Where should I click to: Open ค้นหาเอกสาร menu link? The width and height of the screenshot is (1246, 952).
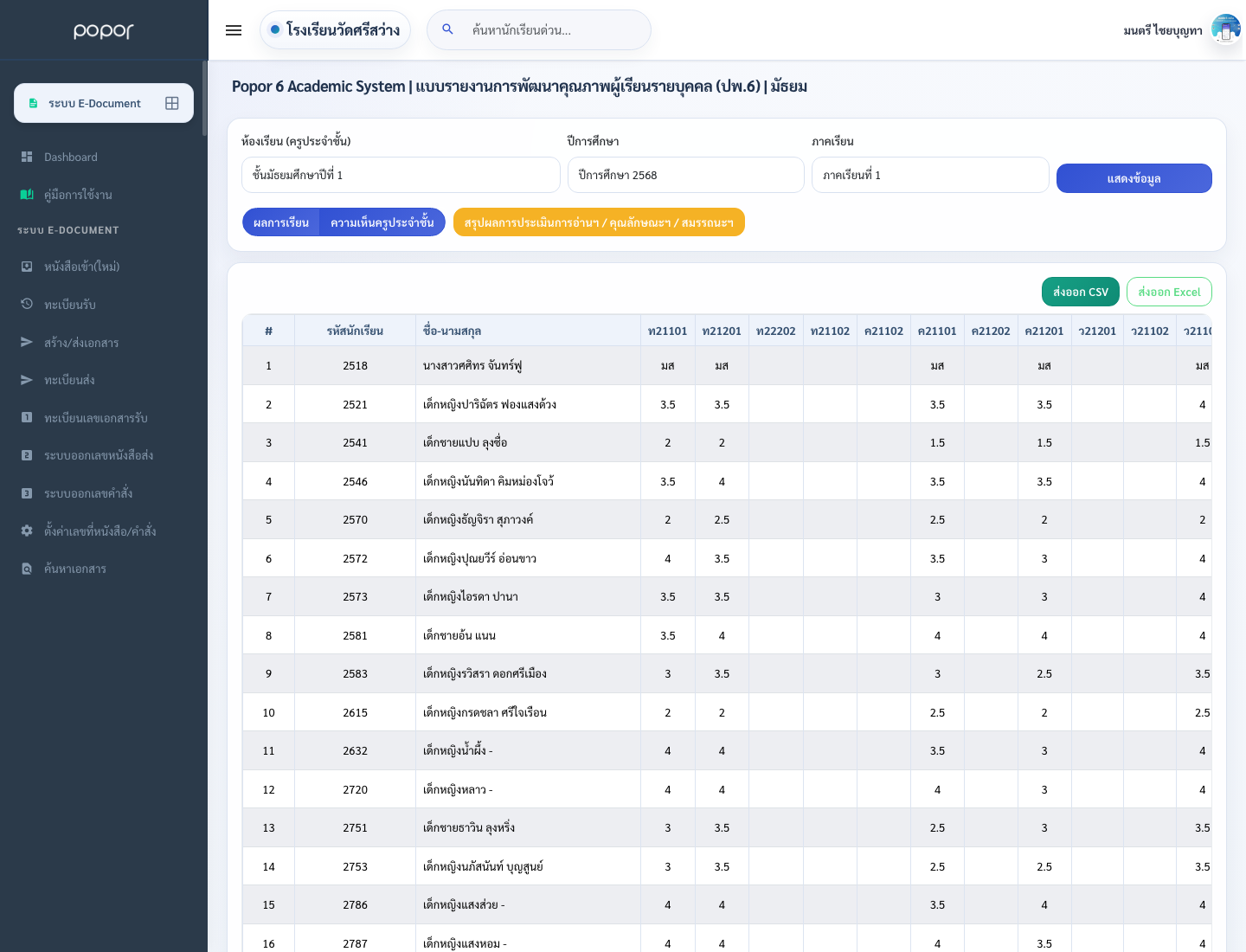pyautogui.click(x=104, y=569)
